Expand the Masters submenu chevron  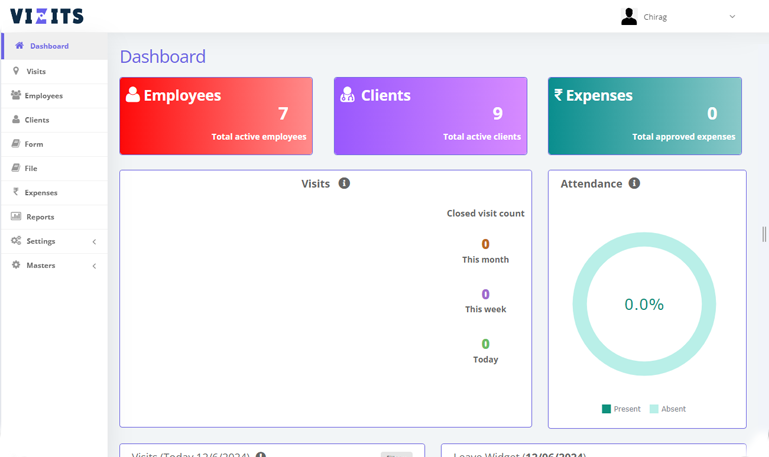[x=94, y=266]
